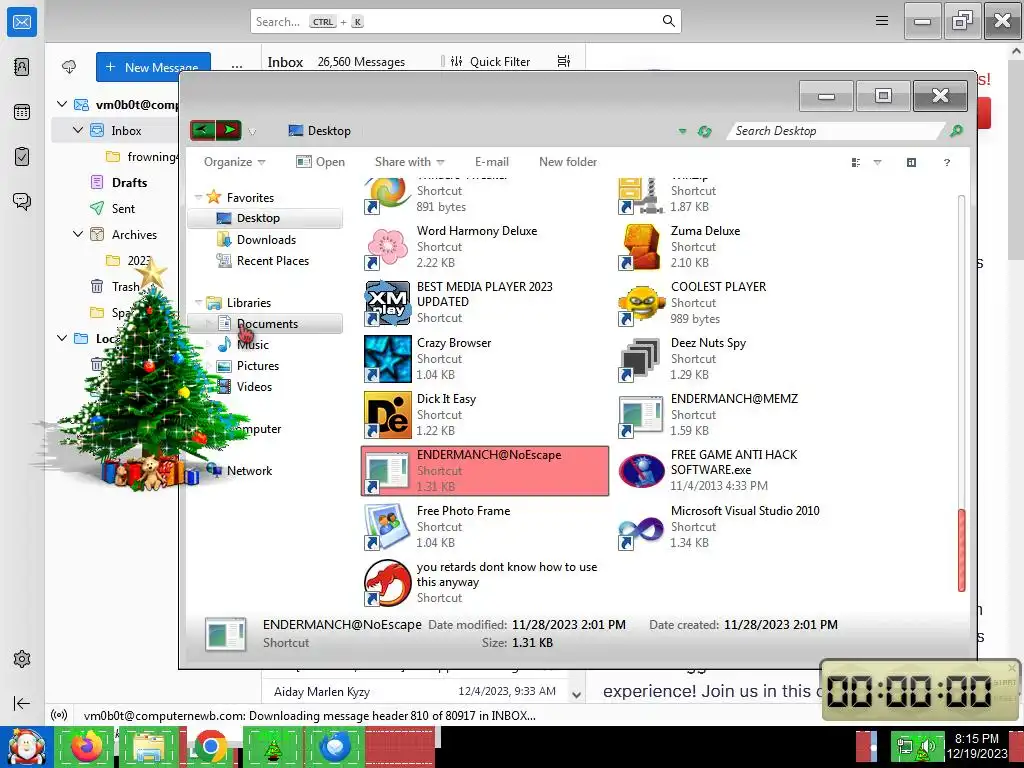Viewport: 1024px width, 768px height.
Task: Open Thunderbird Mail space icon
Action: click(x=22, y=22)
